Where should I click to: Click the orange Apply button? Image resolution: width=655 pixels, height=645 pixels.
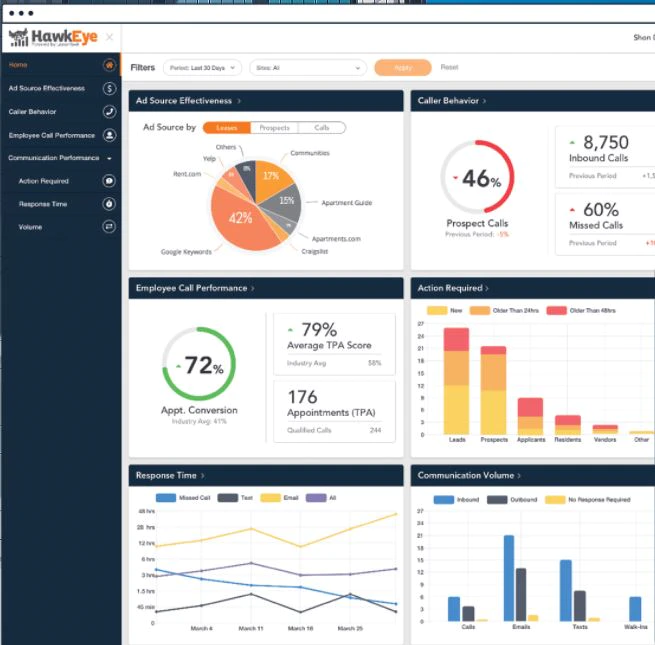pos(403,68)
